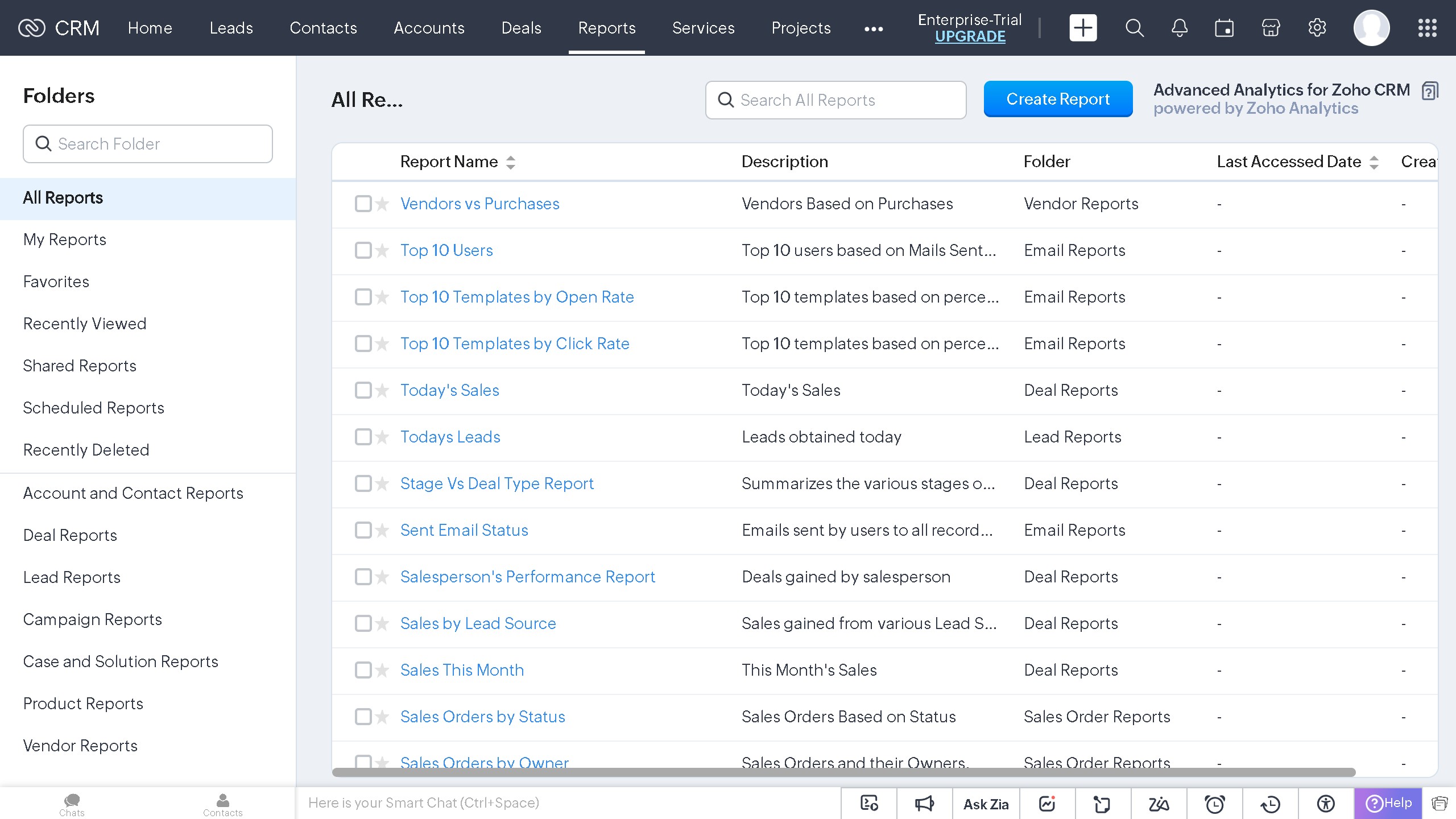Check the Vendors vs Purchases checkbox
This screenshot has height=819, width=1456.
click(x=363, y=204)
